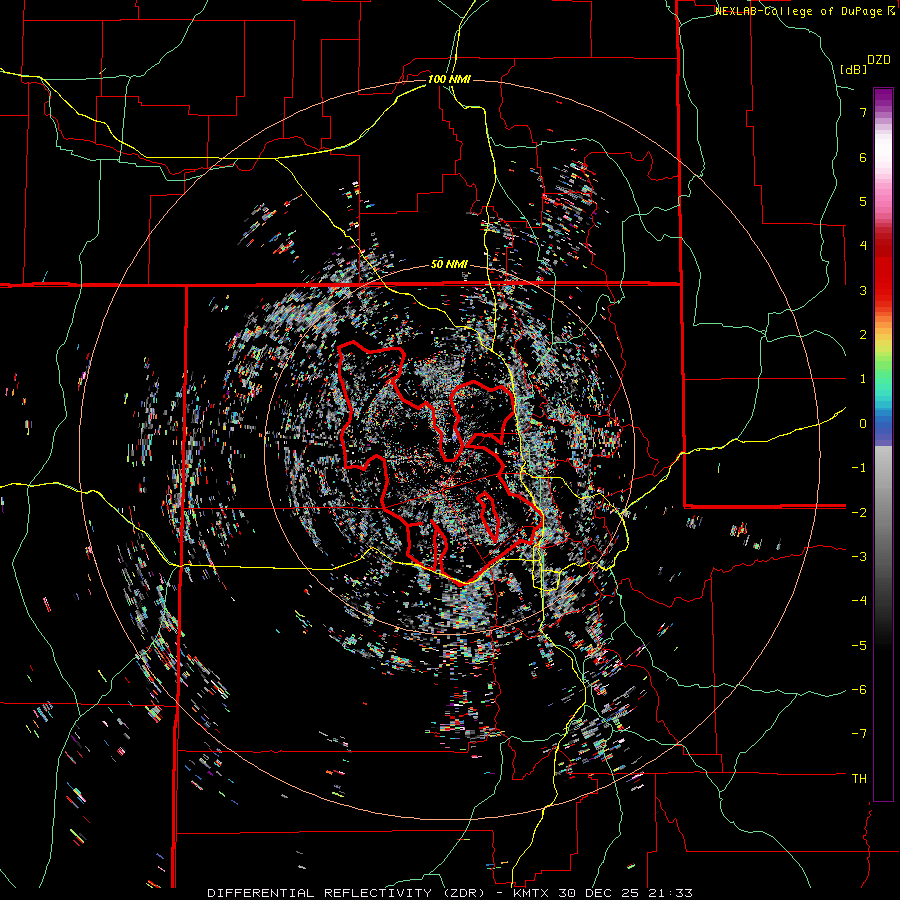Select the "7" value on the dB scale

coord(863,112)
